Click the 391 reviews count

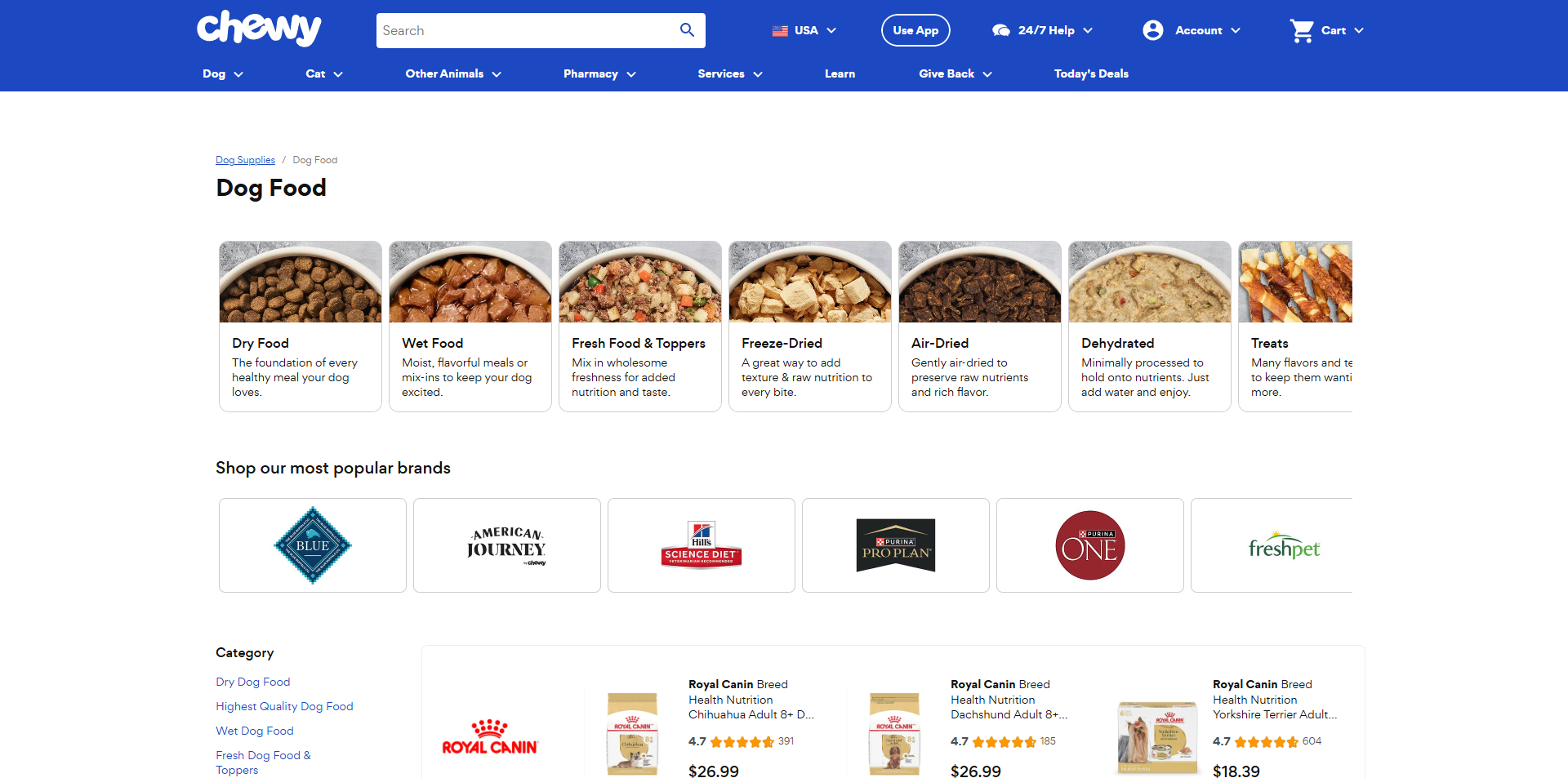pyautogui.click(x=786, y=741)
